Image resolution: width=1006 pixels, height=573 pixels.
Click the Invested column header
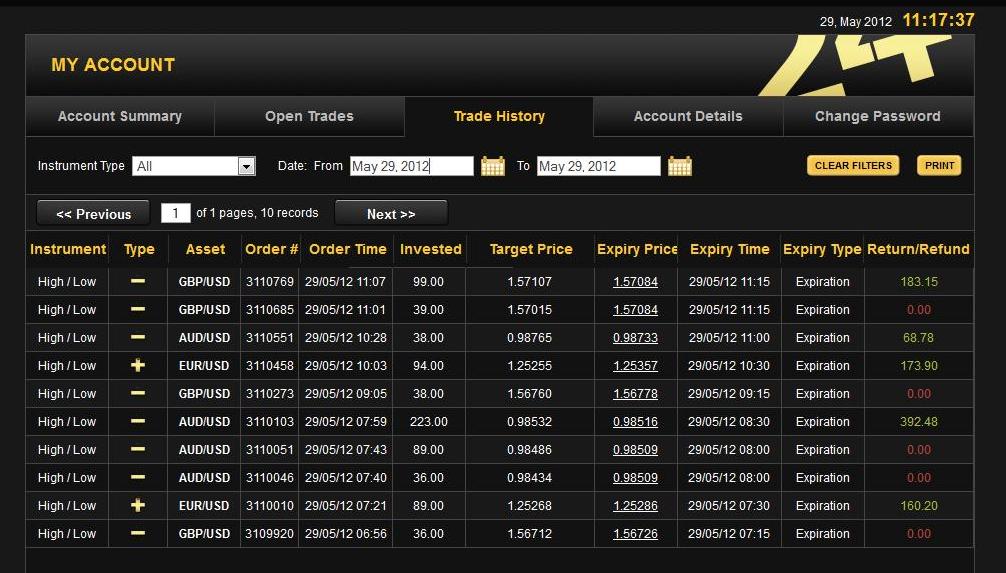tap(431, 249)
